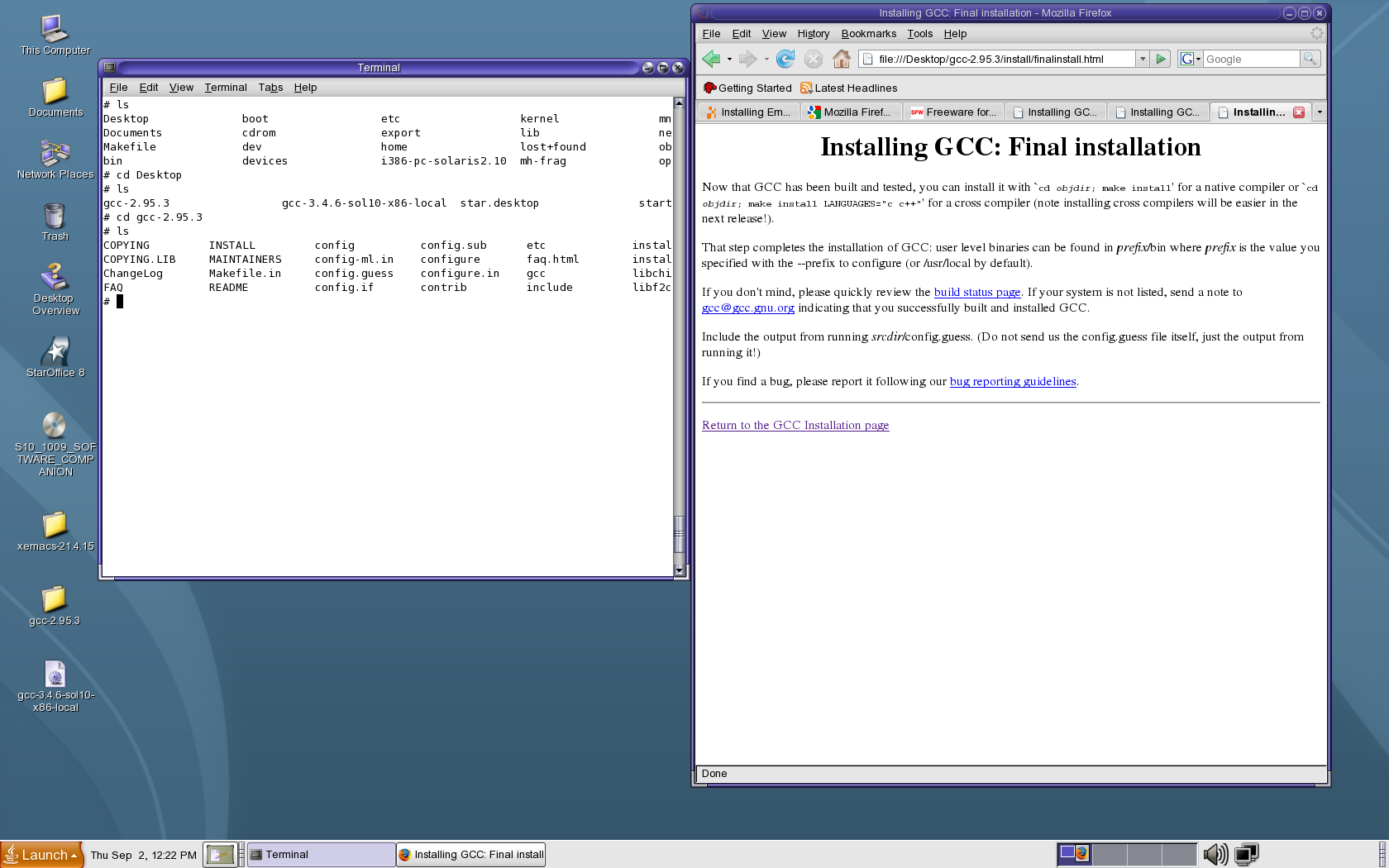Screen dimensions: 1389x868
Task: Open Terminal's File menu
Action: [118, 88]
